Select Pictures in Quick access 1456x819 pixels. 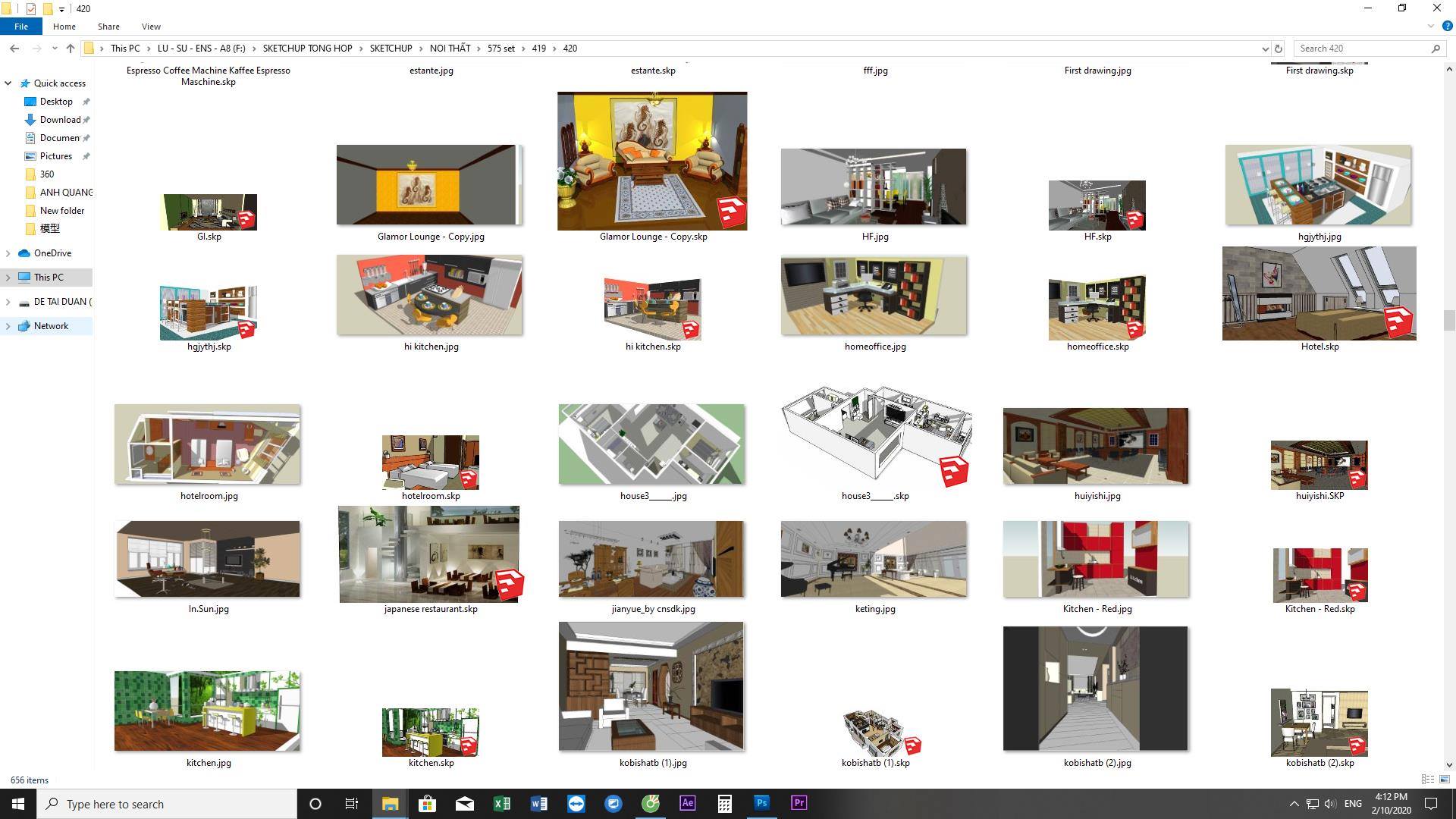point(56,156)
